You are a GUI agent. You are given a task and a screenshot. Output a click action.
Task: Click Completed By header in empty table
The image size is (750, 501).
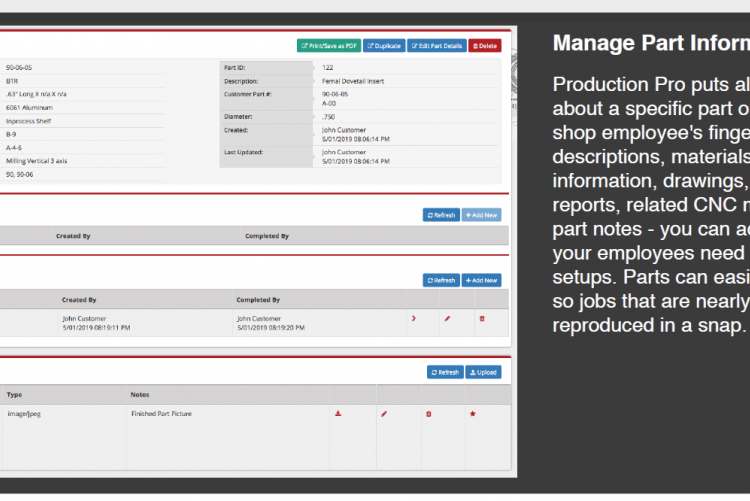[x=267, y=236]
